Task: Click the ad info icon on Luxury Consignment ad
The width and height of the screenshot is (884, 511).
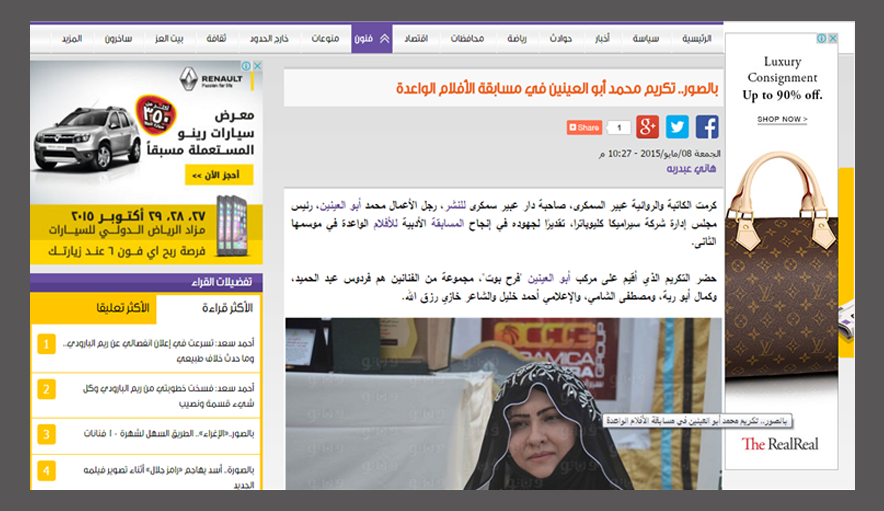Action: coord(821,39)
